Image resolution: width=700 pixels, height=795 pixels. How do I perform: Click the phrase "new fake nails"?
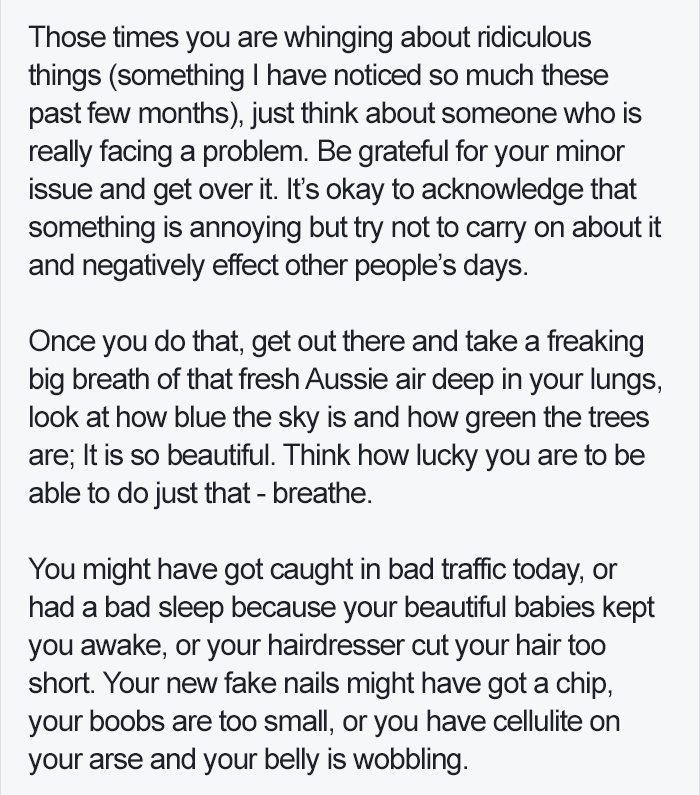coord(252,683)
